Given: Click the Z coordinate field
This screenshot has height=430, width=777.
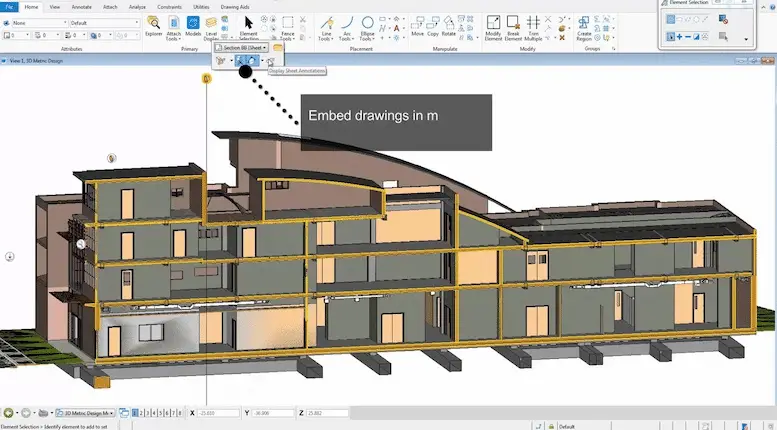Looking at the screenshot, I should tap(328, 413).
